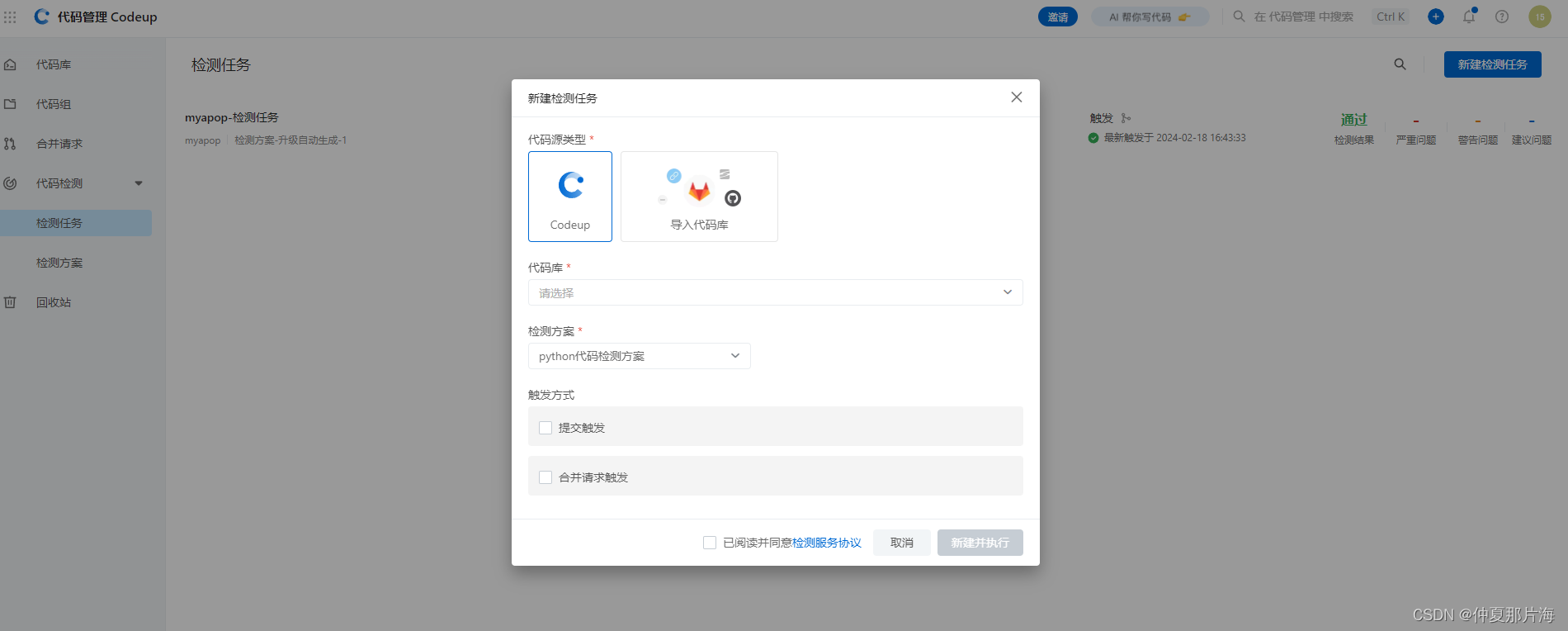1568x631 pixels.
Task: Select 检测任务 sidebar item
Action: (x=76, y=223)
